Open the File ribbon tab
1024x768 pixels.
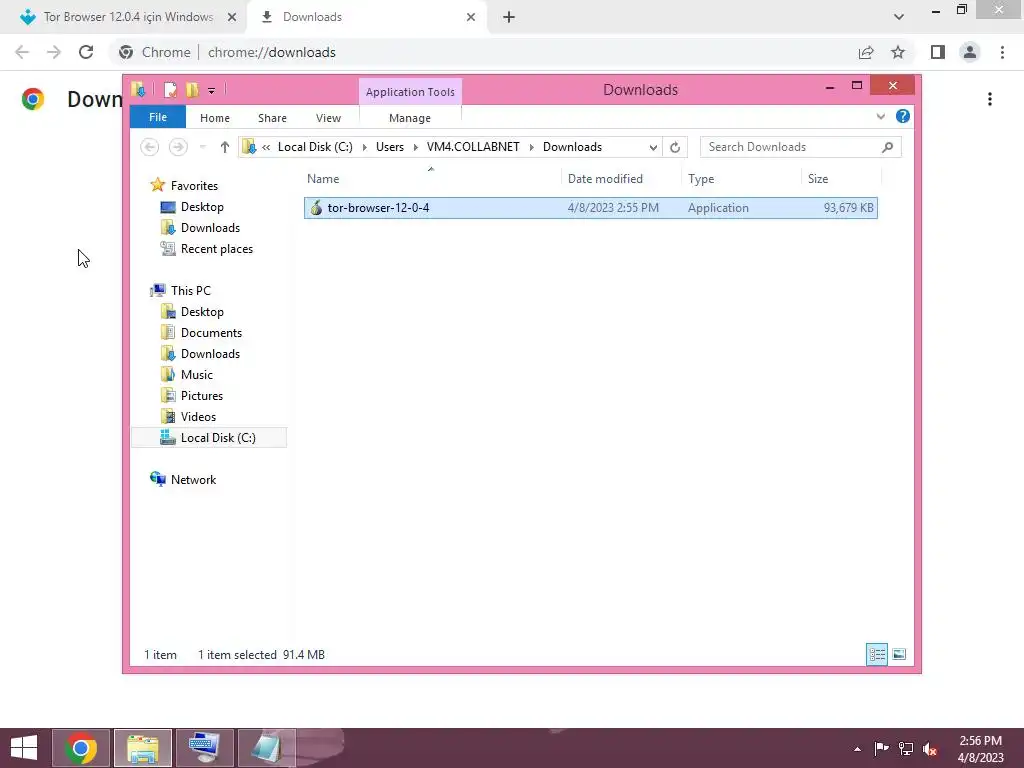pyautogui.click(x=158, y=117)
